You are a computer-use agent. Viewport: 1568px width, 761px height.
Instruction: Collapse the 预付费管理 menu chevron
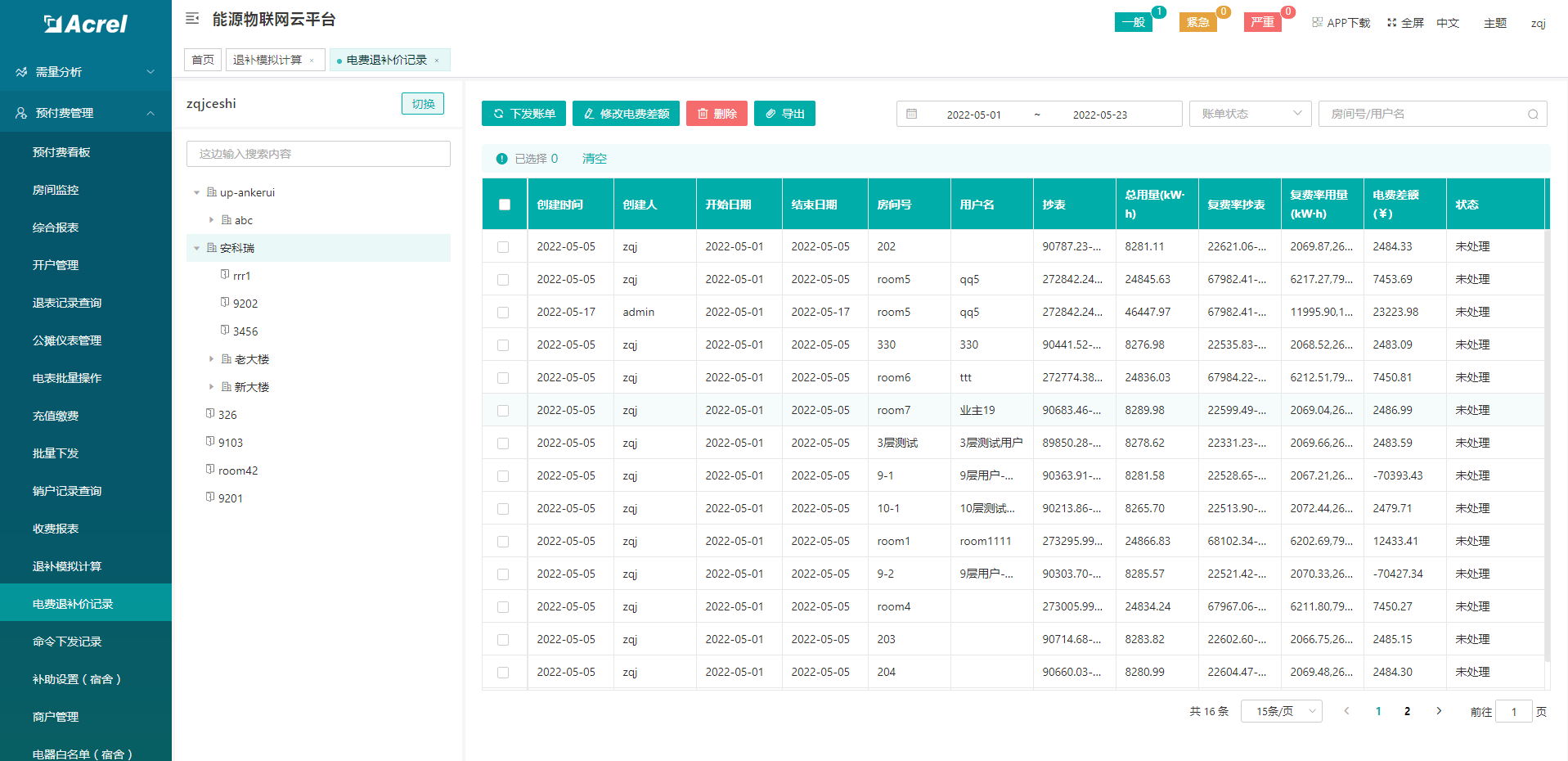tap(151, 113)
